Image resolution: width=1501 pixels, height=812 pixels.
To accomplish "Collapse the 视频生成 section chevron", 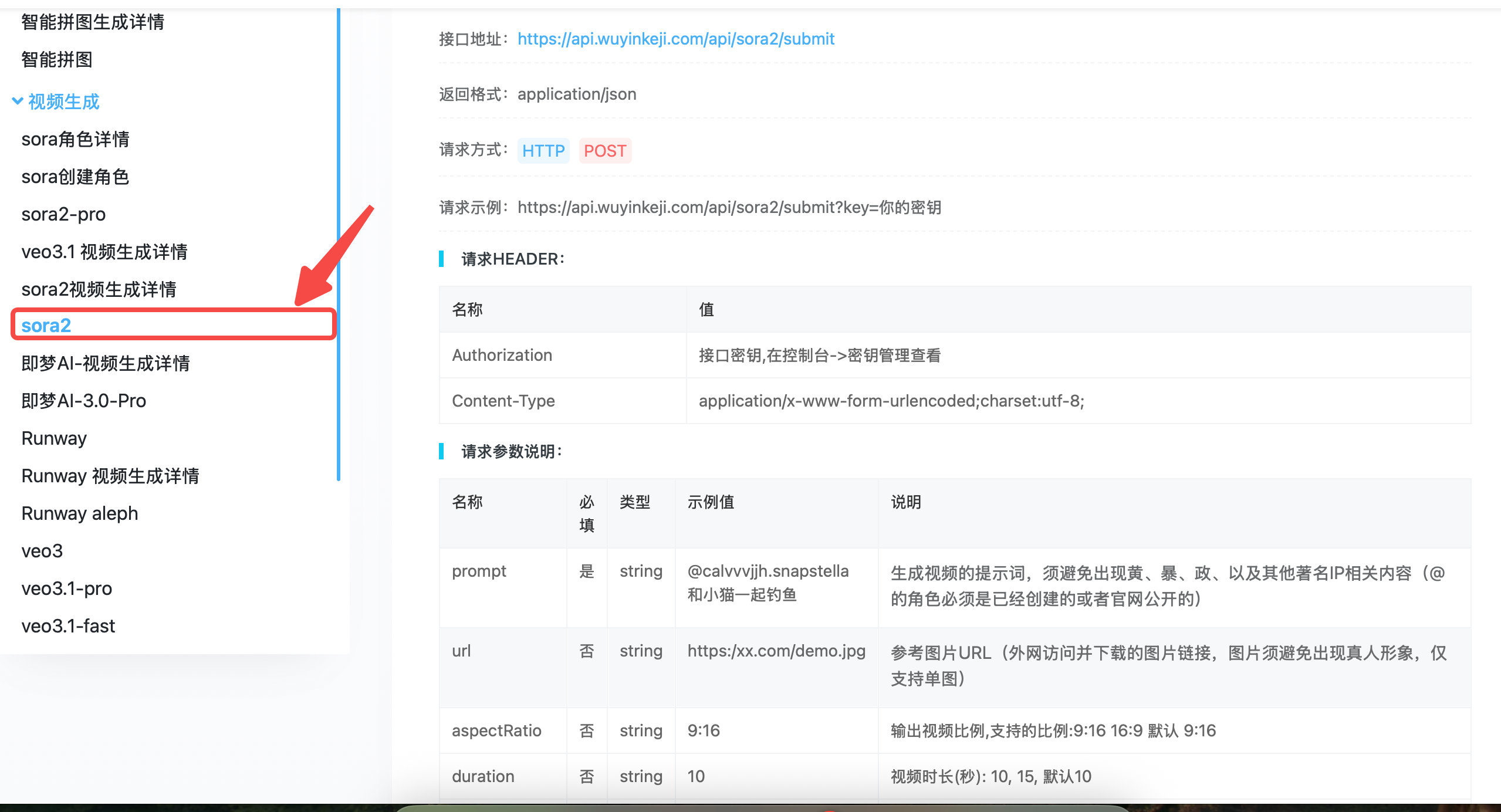I will pos(17,102).
